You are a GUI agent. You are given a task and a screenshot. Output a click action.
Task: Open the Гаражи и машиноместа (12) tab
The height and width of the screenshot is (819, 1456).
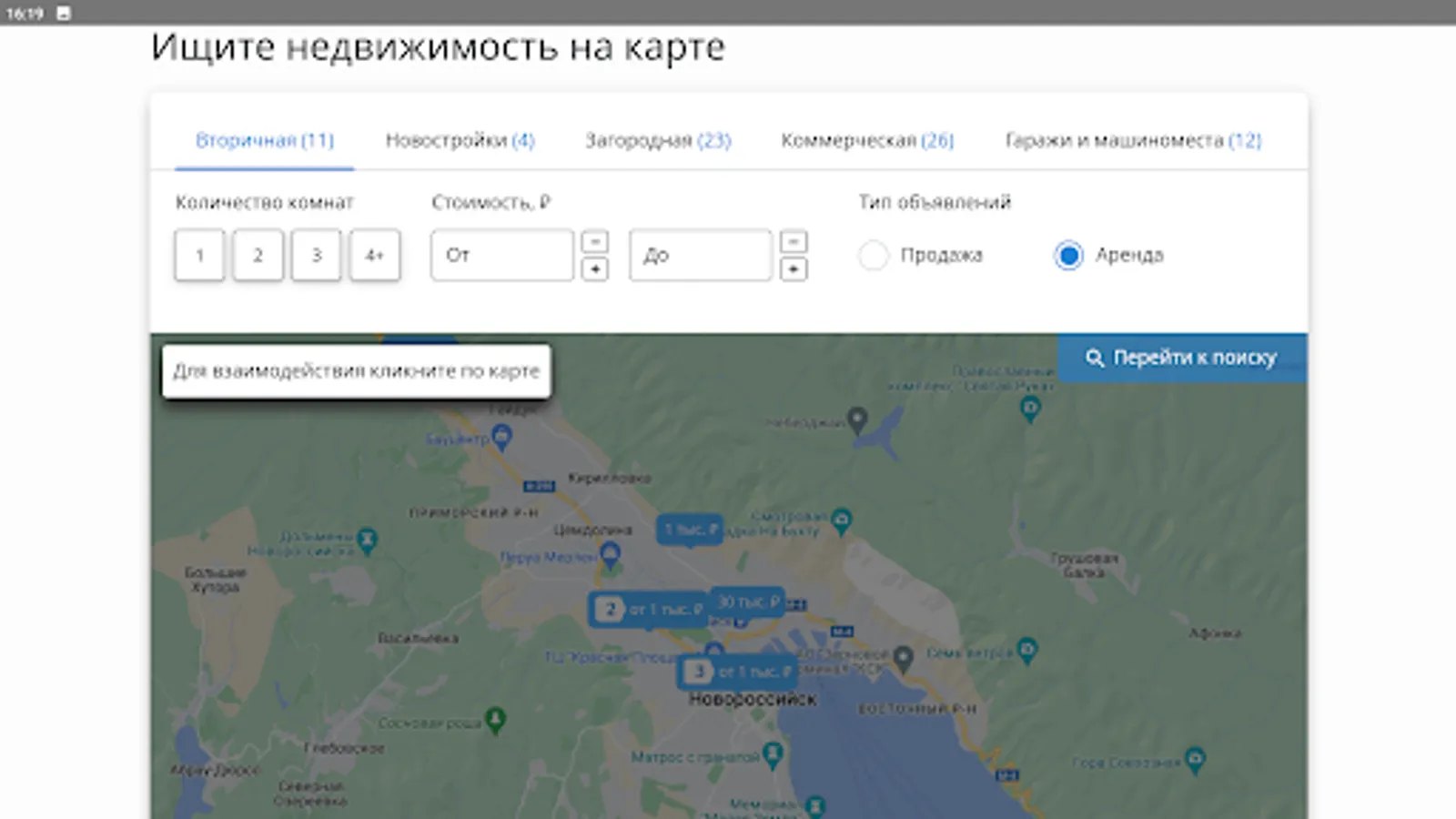pyautogui.click(x=1133, y=140)
